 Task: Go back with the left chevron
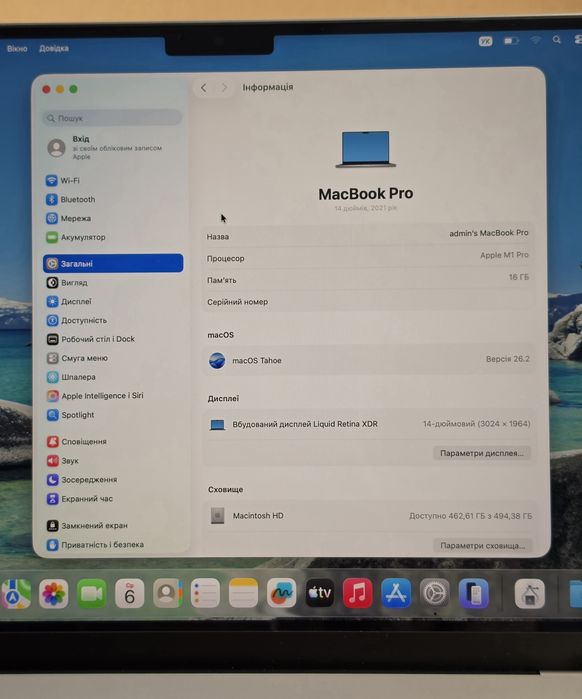[x=204, y=88]
